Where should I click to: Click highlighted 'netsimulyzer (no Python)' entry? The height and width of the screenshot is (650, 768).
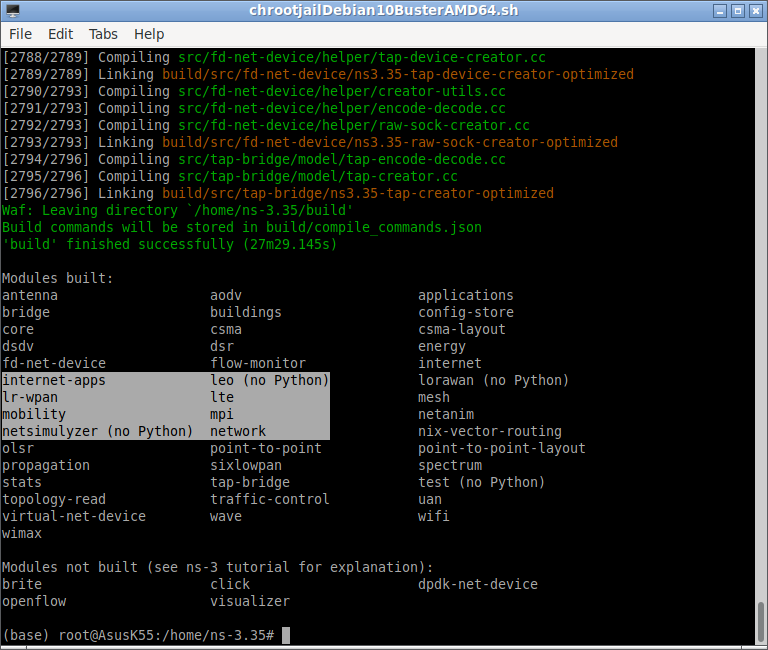[x=97, y=431]
